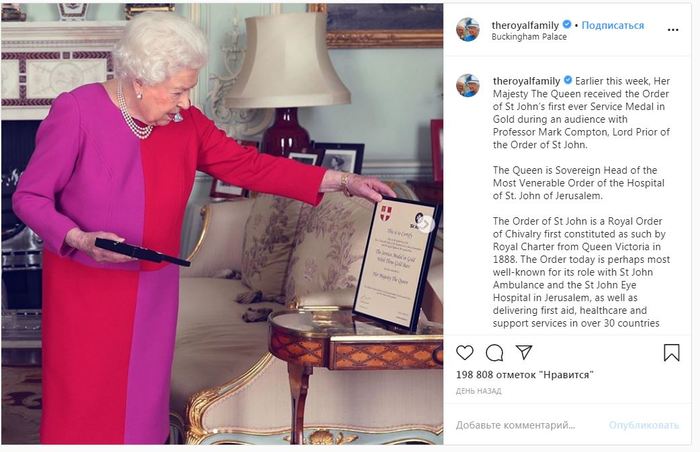700x452 pixels.
Task: Click the Опубликовать post comment button
Action: pos(644,425)
